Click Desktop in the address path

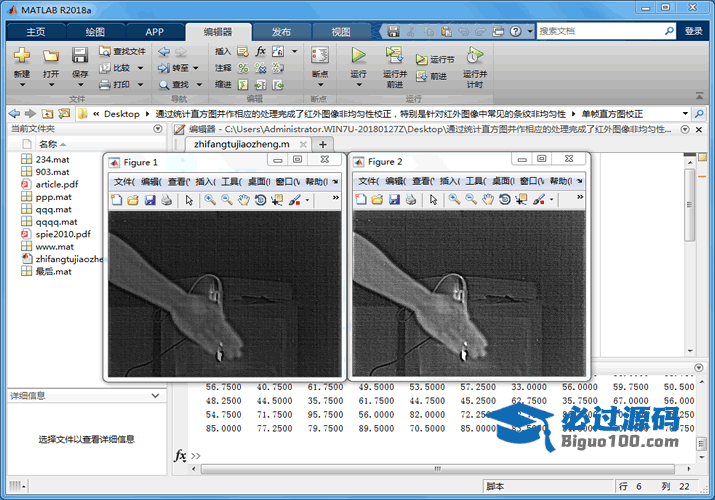pos(121,114)
